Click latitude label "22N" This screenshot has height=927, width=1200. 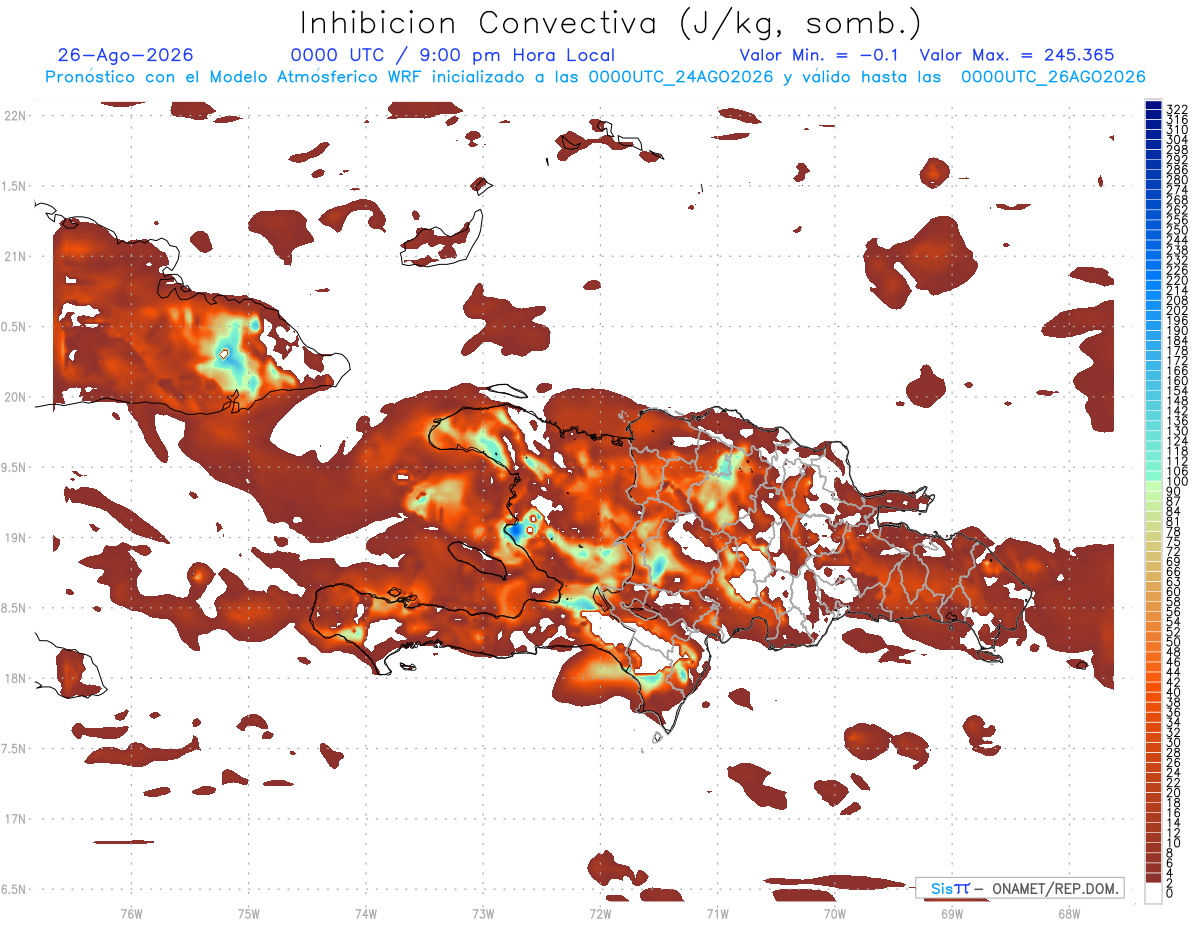coord(15,116)
